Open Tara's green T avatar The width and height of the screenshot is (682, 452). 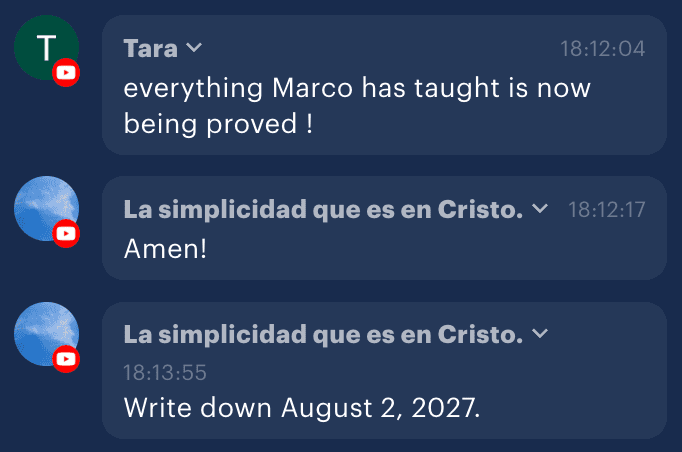pos(46,47)
